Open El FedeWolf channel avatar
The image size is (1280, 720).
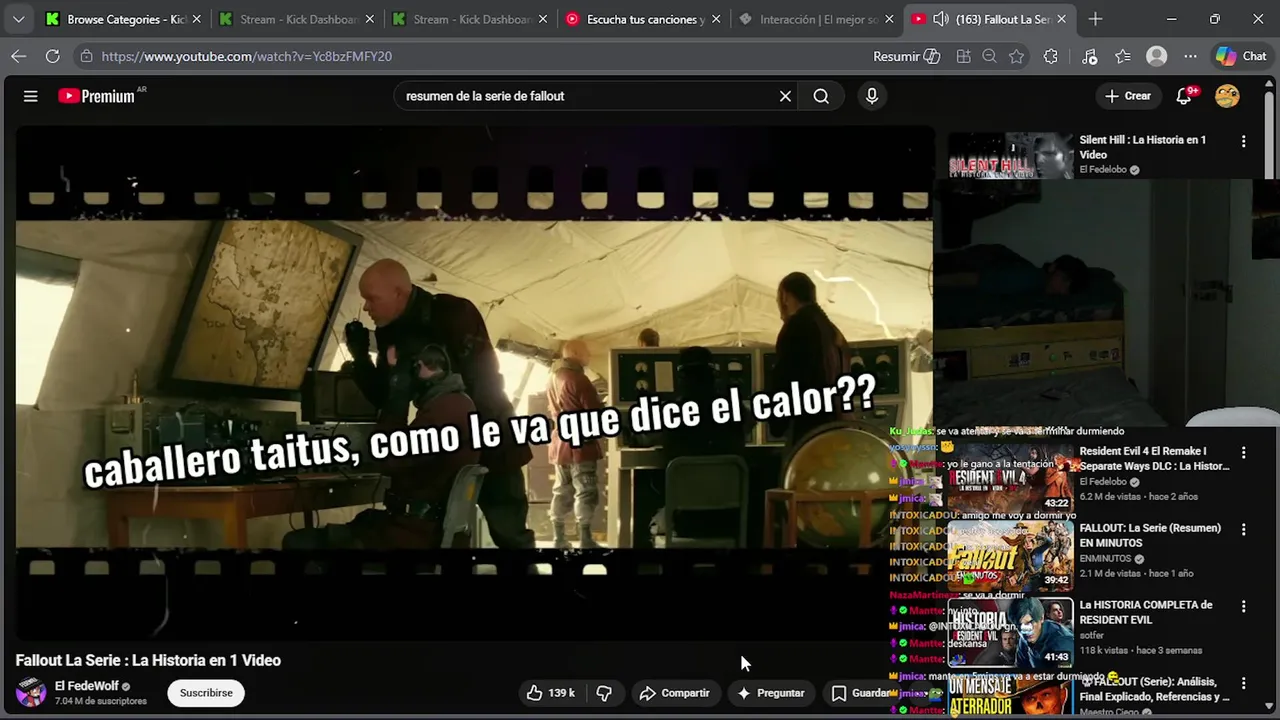pos(31,692)
